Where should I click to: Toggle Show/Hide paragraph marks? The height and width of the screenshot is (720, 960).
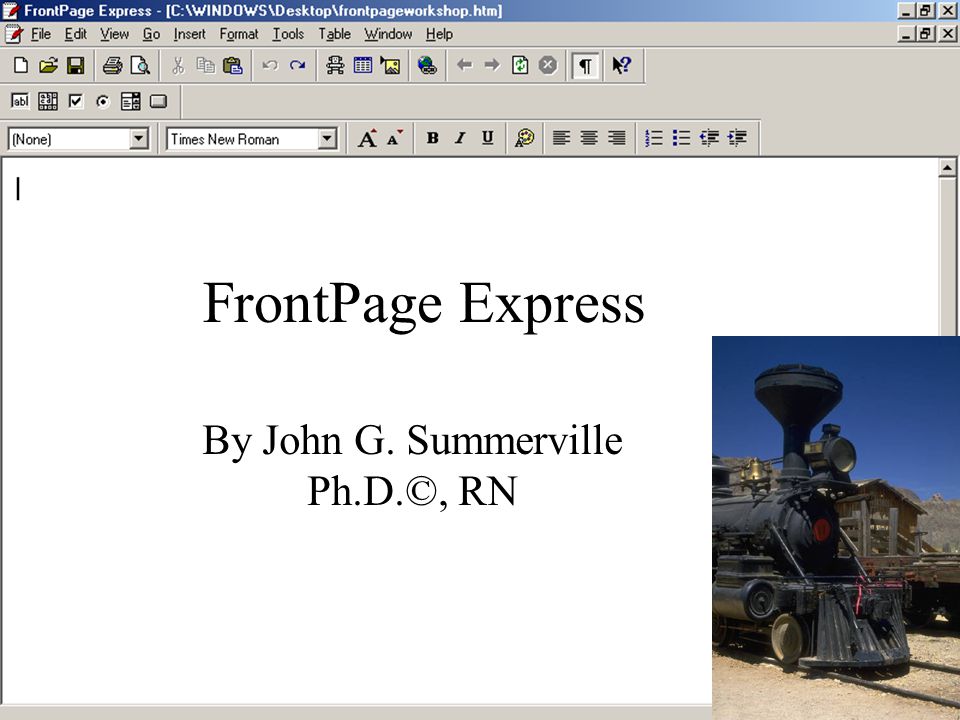pyautogui.click(x=585, y=65)
